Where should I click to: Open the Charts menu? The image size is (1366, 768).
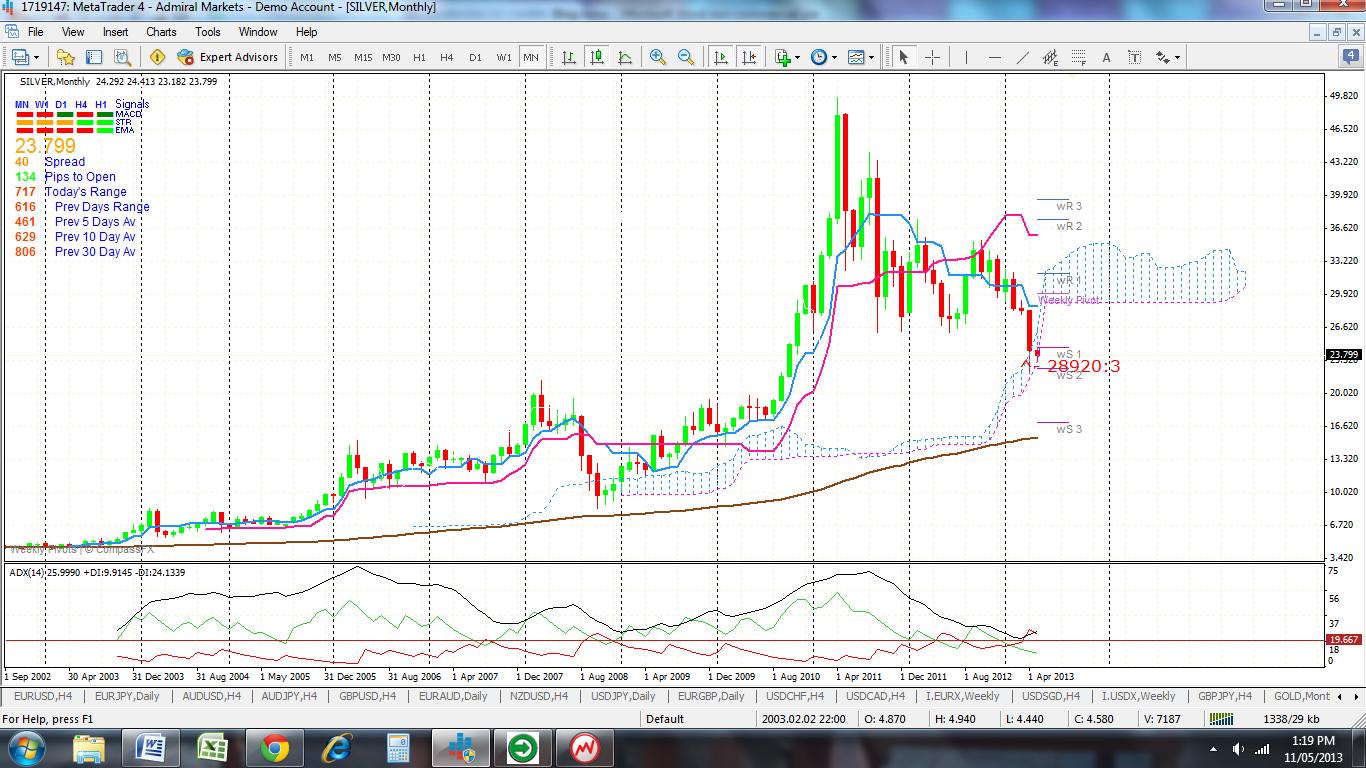coord(161,32)
